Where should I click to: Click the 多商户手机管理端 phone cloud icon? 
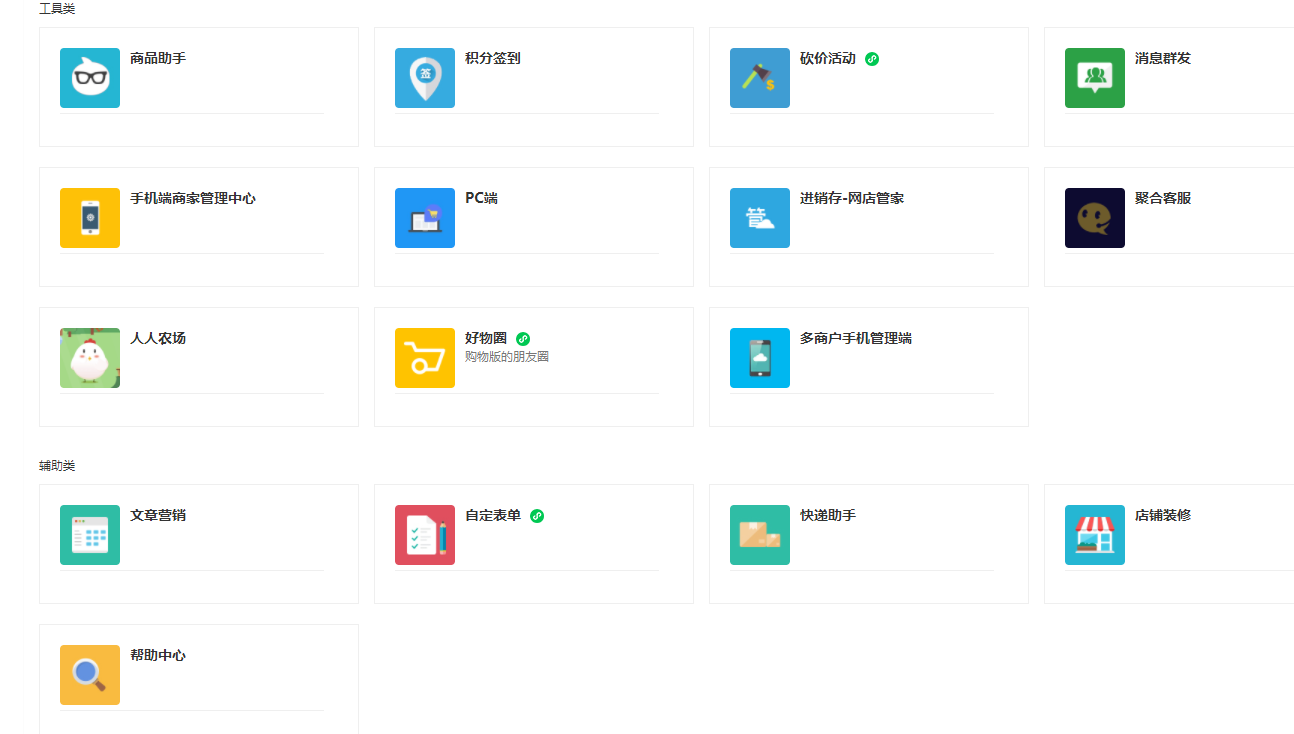760,358
